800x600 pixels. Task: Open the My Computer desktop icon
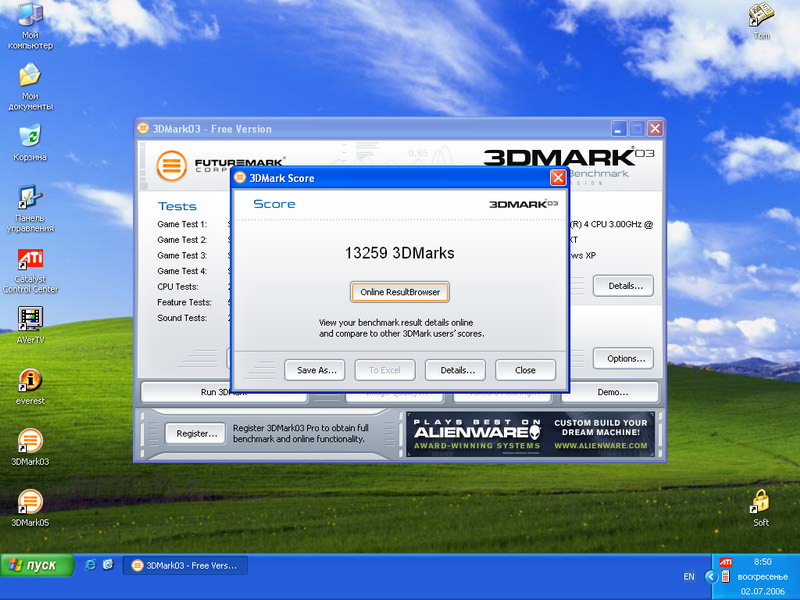tap(30, 26)
